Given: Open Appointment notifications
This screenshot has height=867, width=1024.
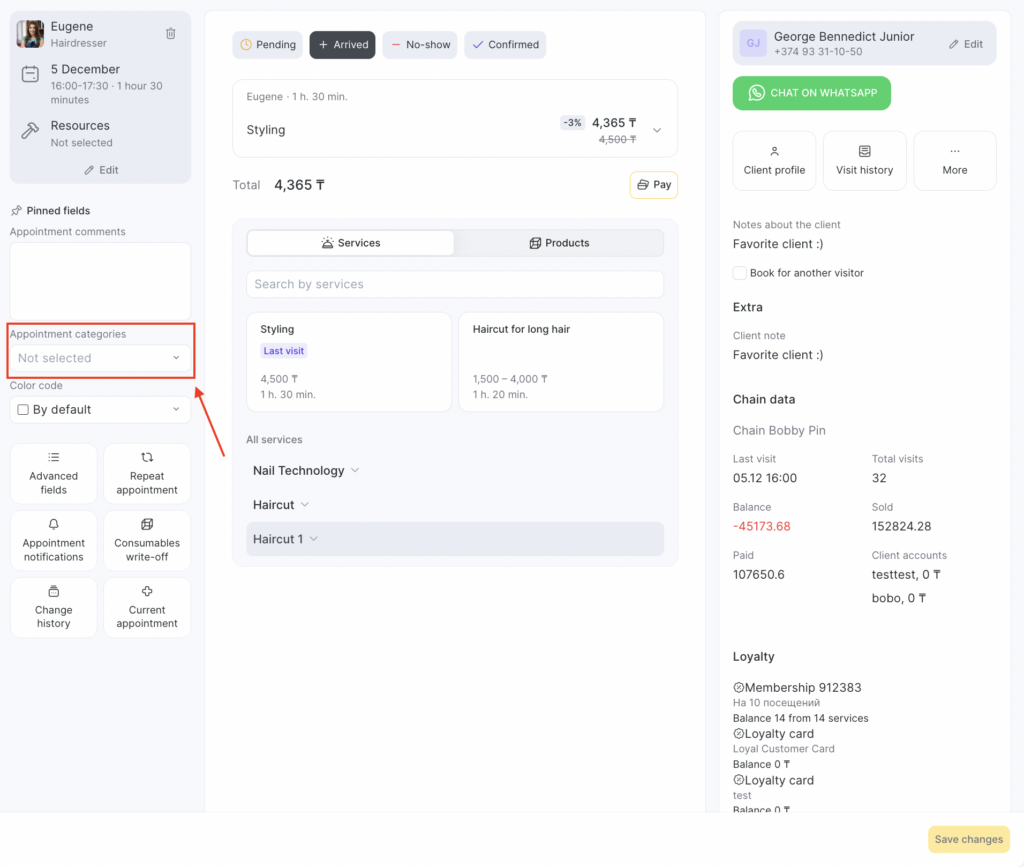Looking at the screenshot, I should [54, 540].
